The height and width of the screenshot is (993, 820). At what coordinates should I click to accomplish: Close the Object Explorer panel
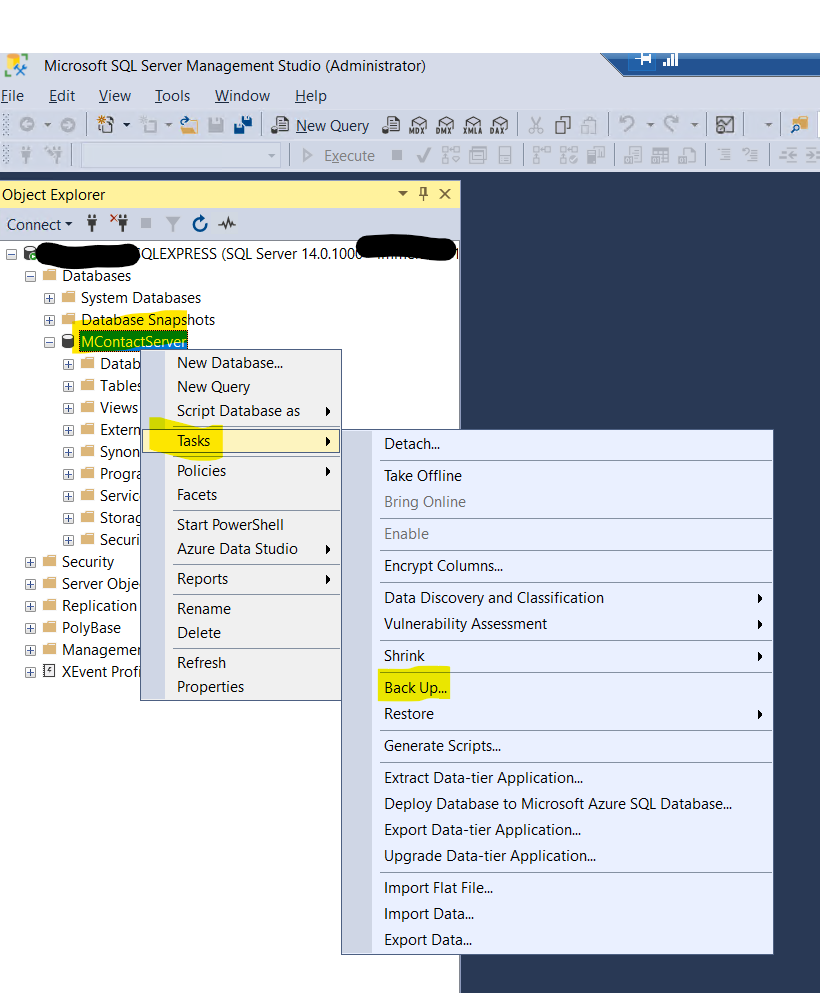[445, 194]
